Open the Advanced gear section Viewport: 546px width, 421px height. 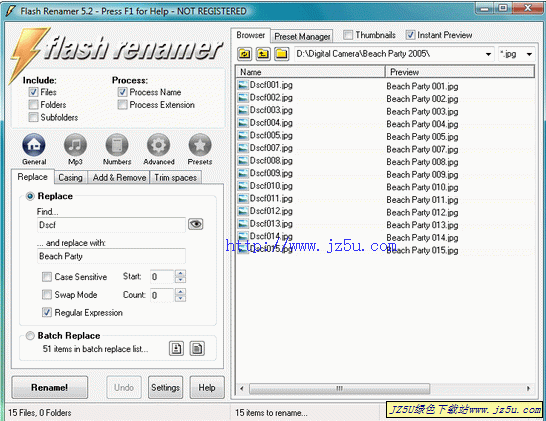pos(158,145)
